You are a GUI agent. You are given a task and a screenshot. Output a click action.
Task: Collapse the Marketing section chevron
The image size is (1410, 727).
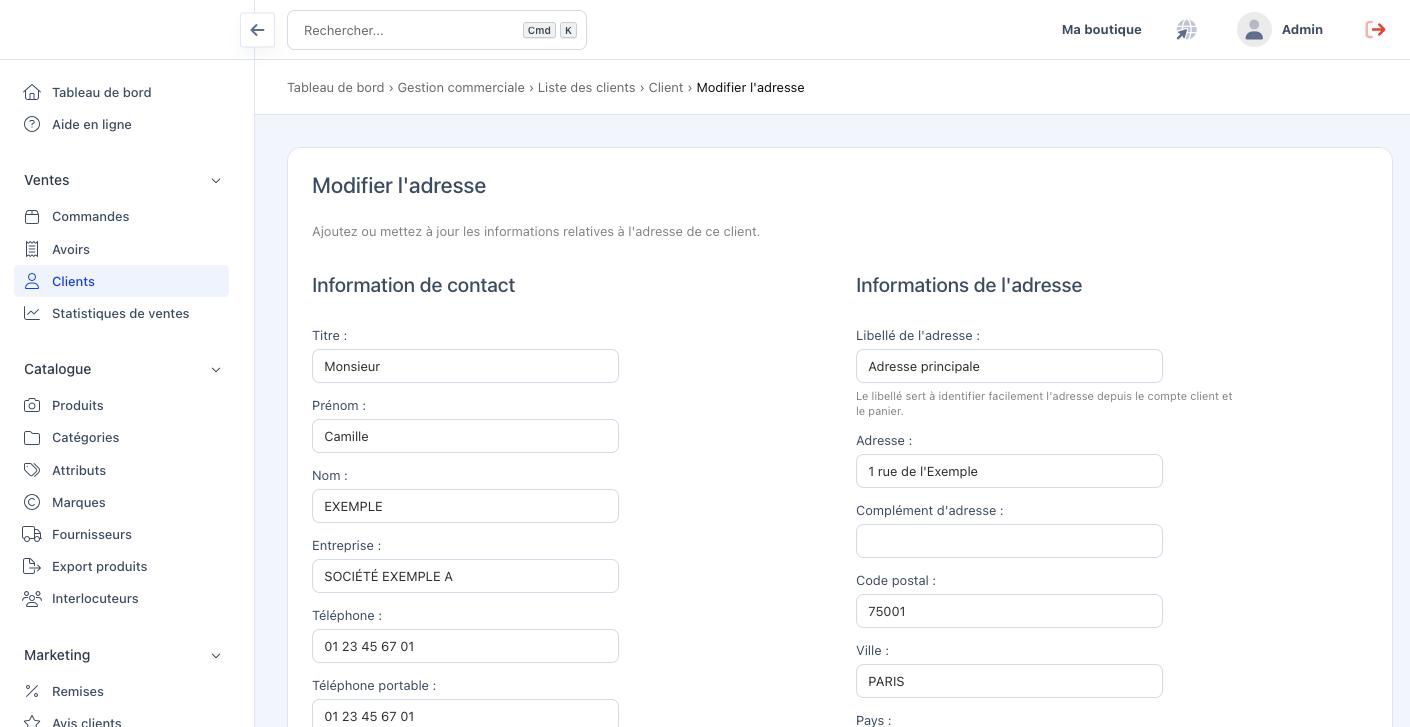pos(216,655)
